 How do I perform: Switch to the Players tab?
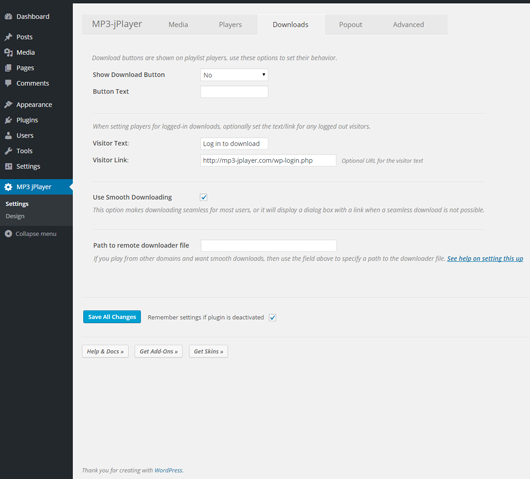(230, 24)
